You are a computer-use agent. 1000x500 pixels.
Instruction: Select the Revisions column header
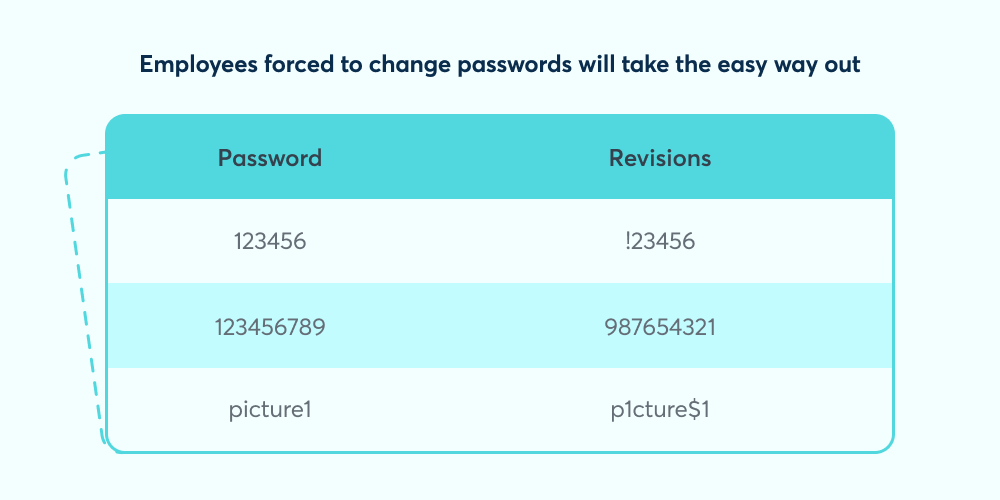(x=660, y=158)
